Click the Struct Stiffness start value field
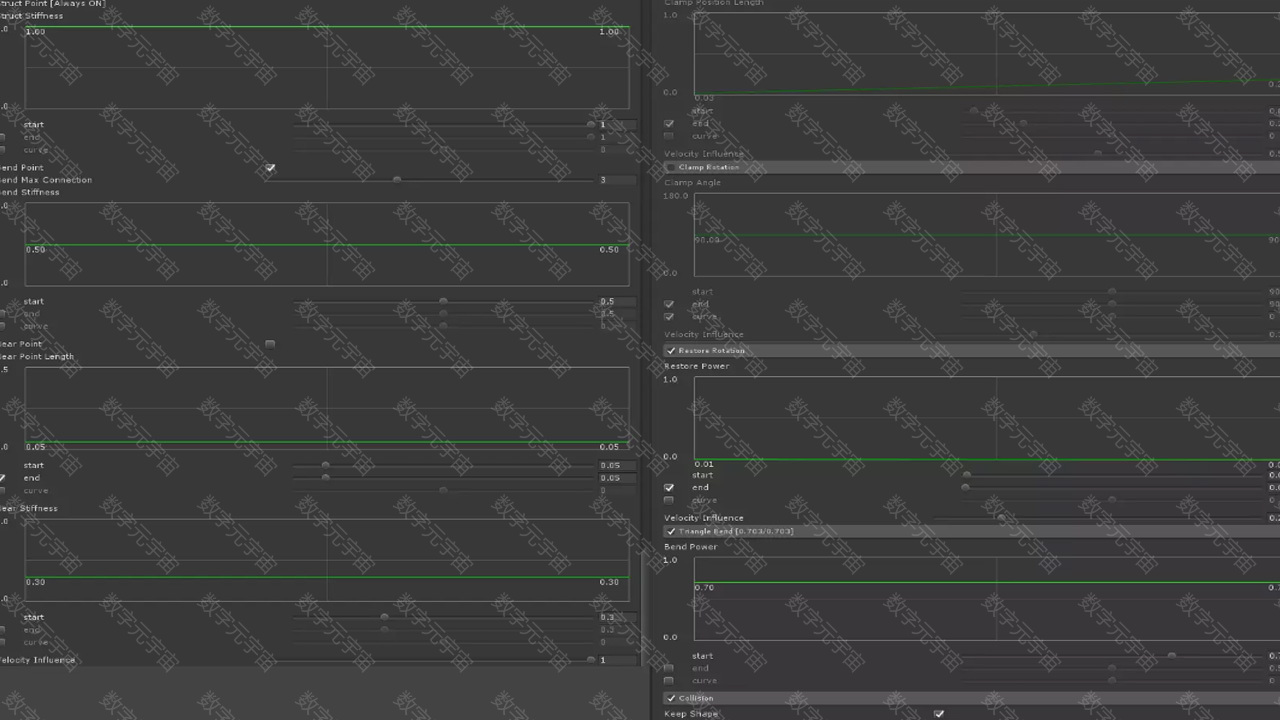 click(x=616, y=125)
